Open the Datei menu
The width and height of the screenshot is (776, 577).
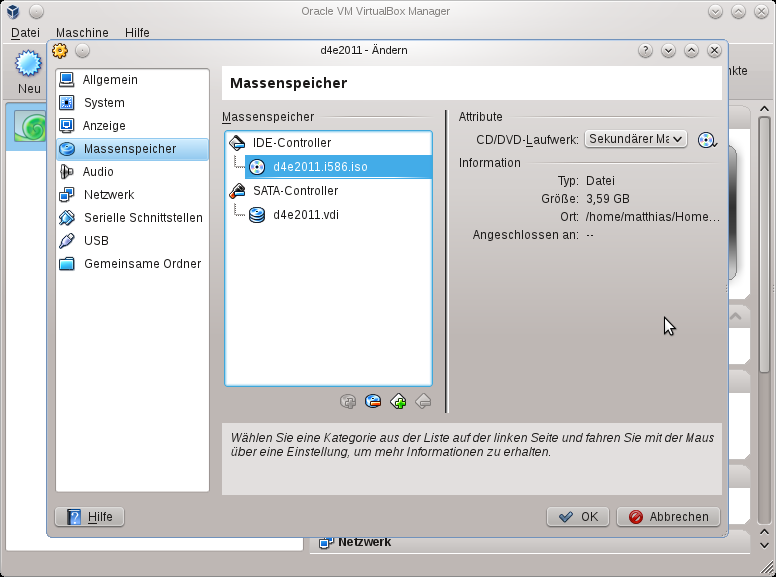[x=25, y=33]
